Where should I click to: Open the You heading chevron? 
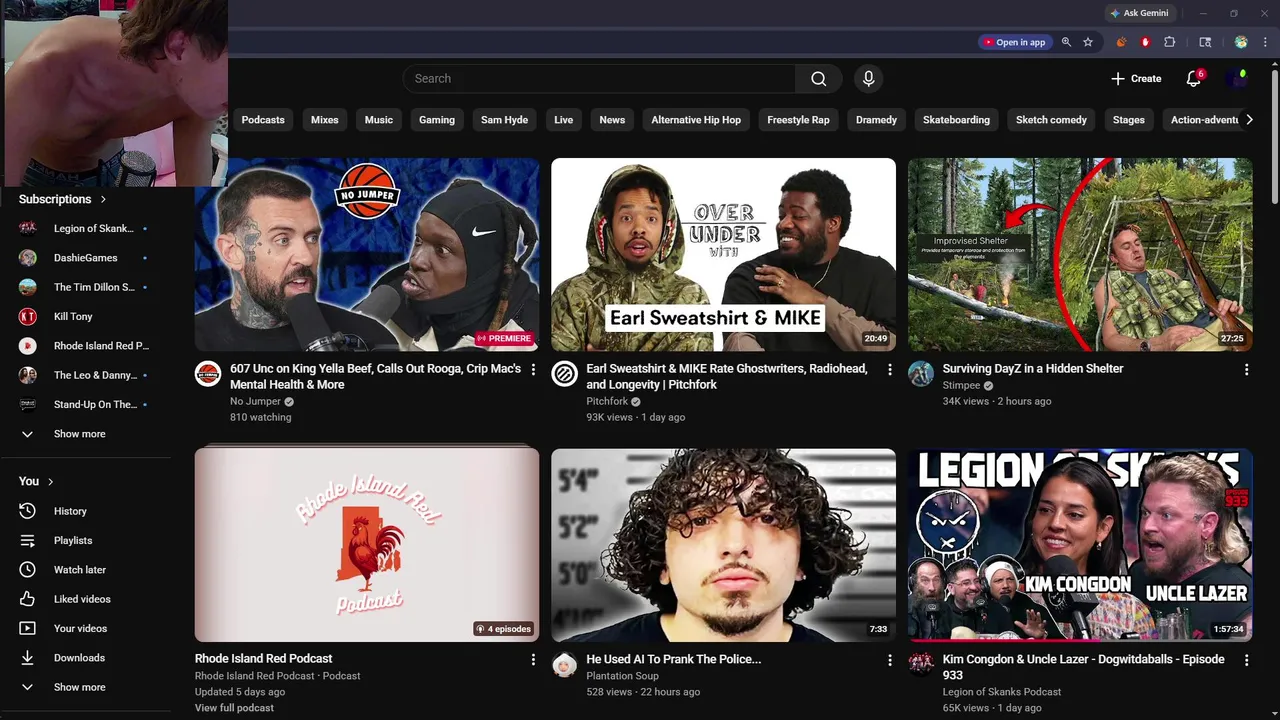pyautogui.click(x=50, y=481)
